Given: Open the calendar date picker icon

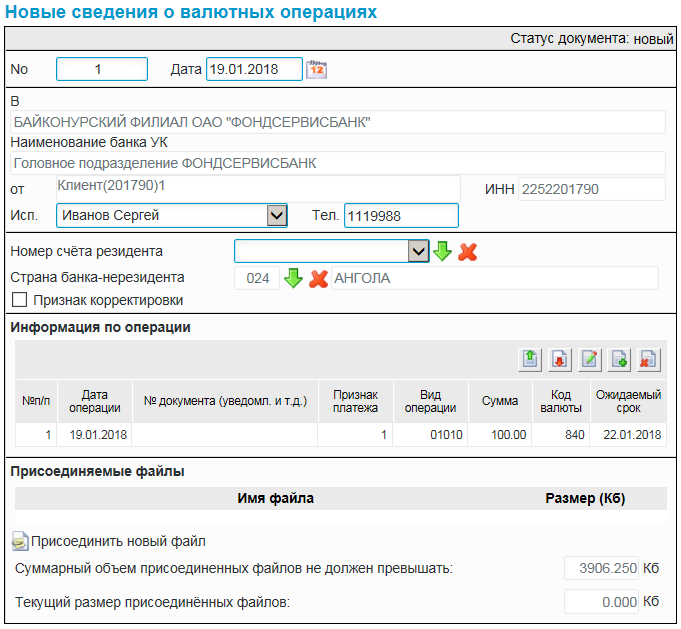Looking at the screenshot, I should coord(316,70).
